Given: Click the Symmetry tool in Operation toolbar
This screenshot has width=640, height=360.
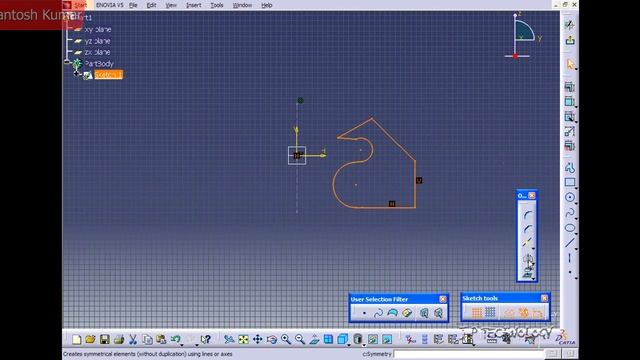Looking at the screenshot, I should pyautogui.click(x=527, y=259).
